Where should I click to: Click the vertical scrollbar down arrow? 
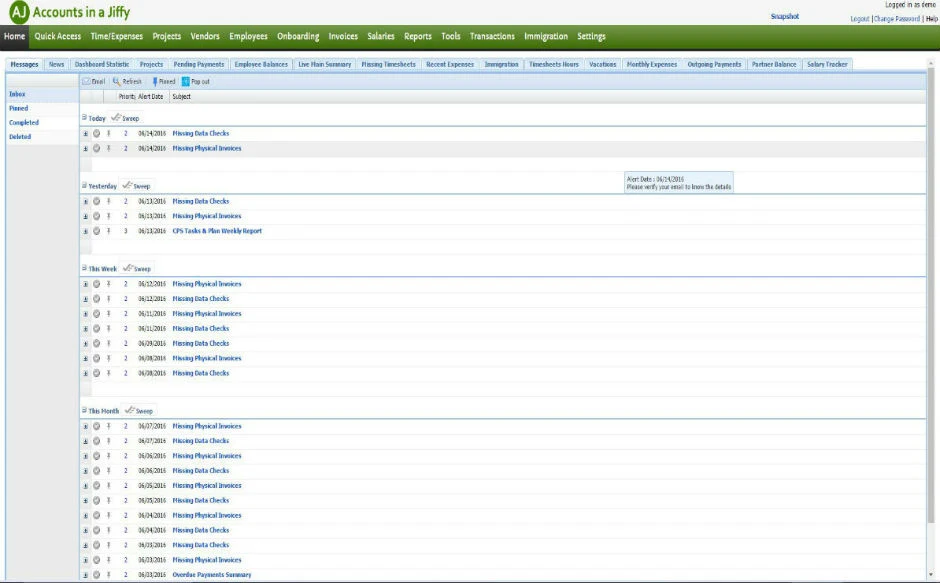coord(931,575)
